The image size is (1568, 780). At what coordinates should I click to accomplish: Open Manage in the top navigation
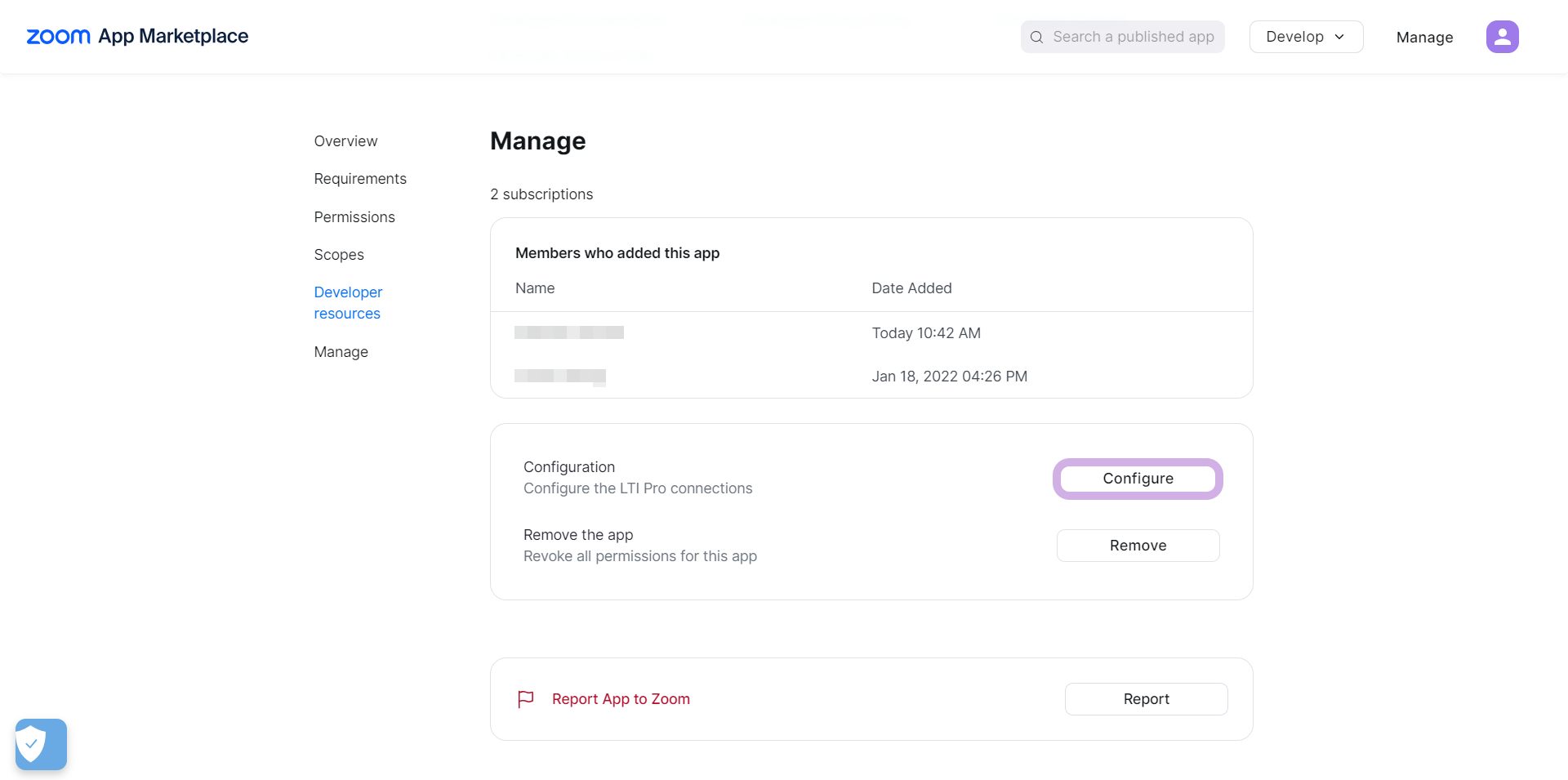(x=1424, y=38)
